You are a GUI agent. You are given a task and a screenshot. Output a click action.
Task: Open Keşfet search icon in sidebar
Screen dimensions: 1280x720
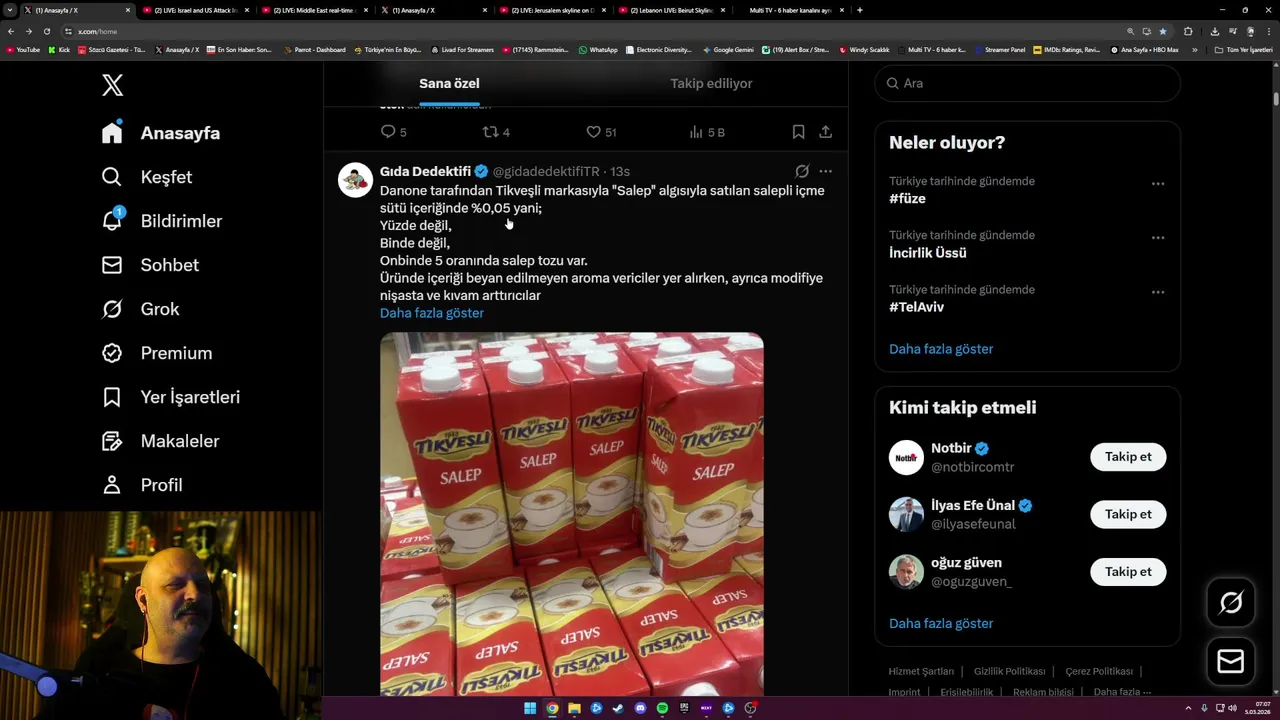click(x=112, y=177)
